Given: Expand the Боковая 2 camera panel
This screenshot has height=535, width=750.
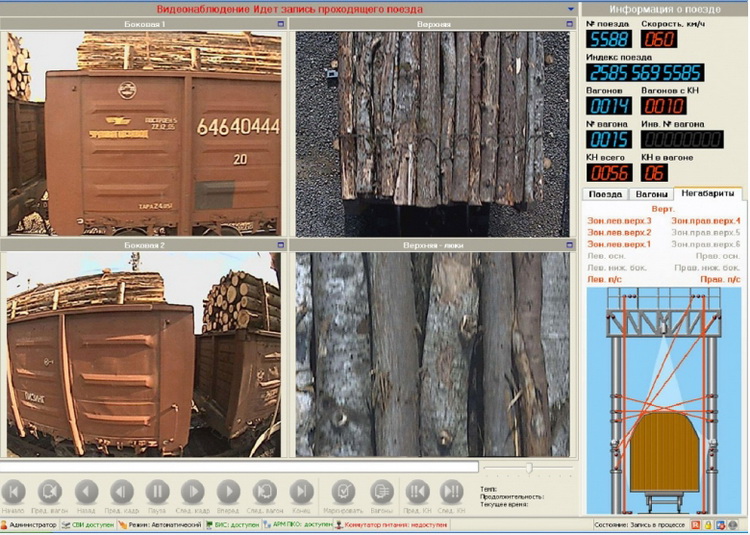Looking at the screenshot, I should click(x=281, y=244).
